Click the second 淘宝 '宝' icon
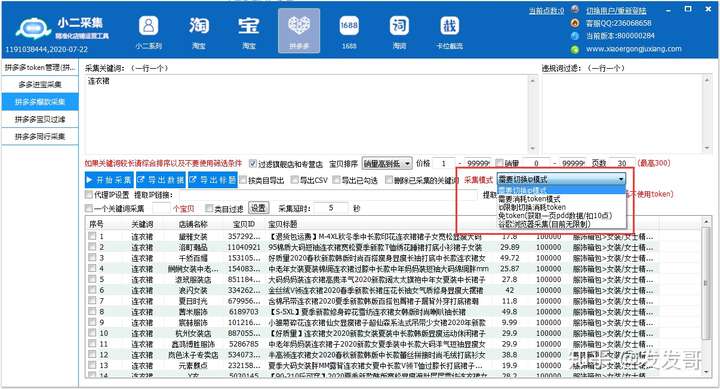The height and width of the screenshot is (389, 720). (x=248, y=26)
